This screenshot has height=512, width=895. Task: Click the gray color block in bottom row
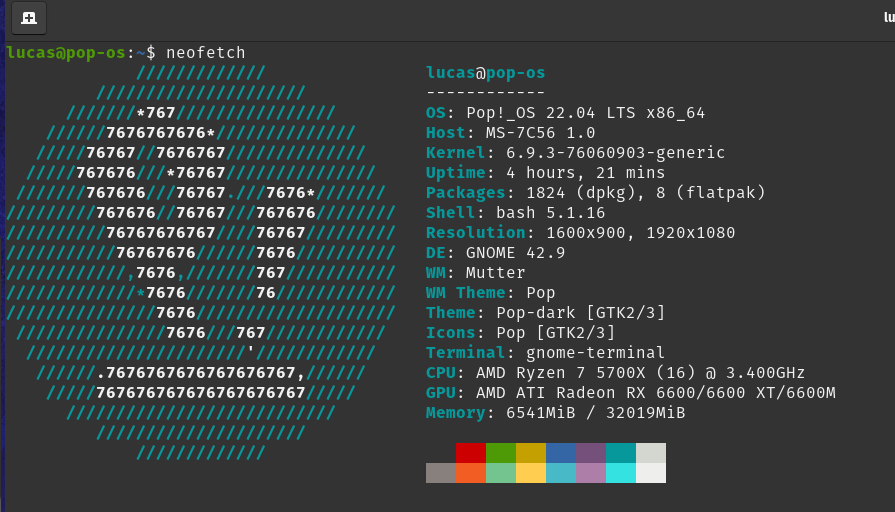[441, 473]
